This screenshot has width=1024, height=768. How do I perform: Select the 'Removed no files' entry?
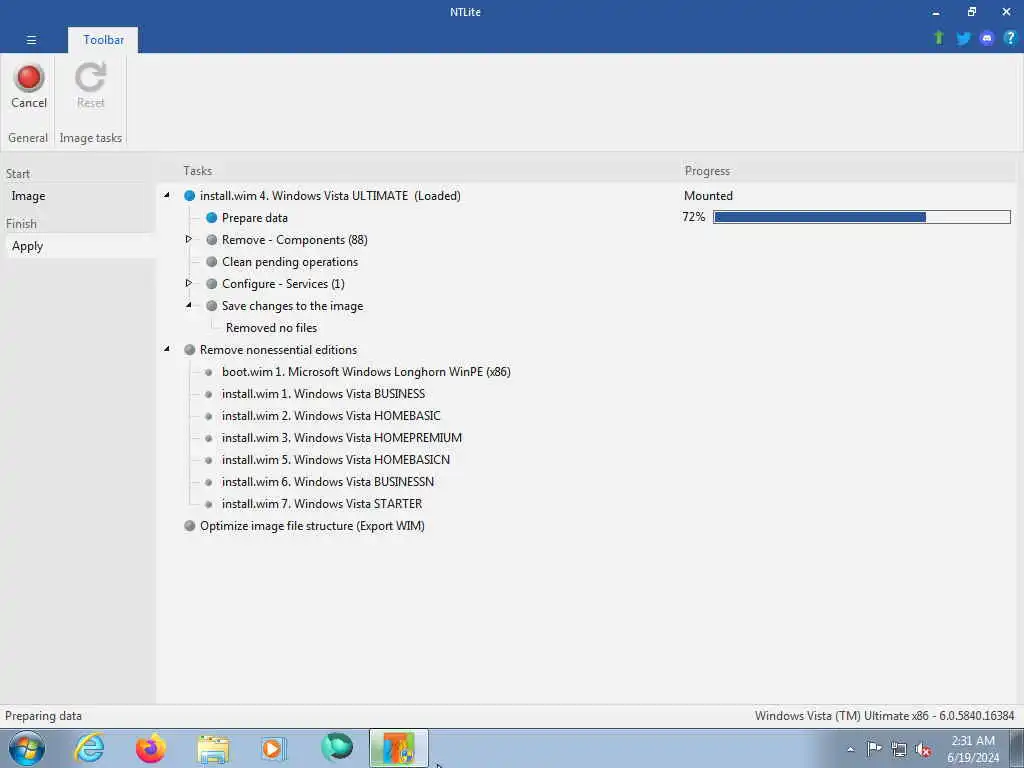[x=272, y=328]
